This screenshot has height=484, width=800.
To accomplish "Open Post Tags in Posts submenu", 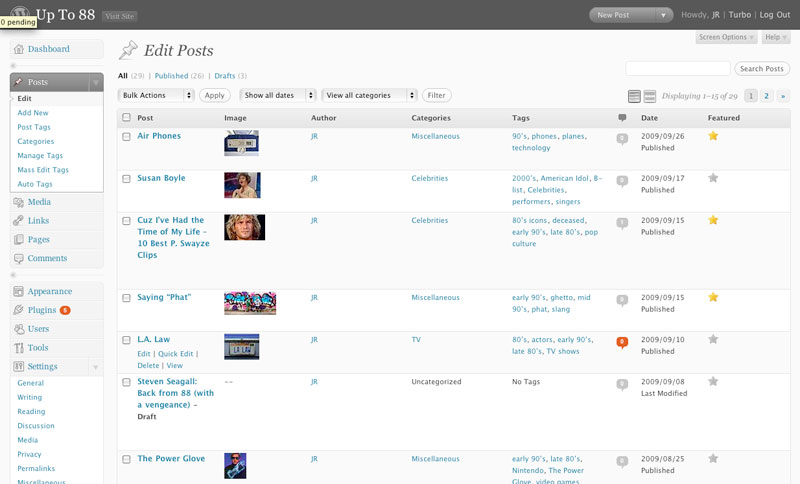I will click(x=34, y=127).
